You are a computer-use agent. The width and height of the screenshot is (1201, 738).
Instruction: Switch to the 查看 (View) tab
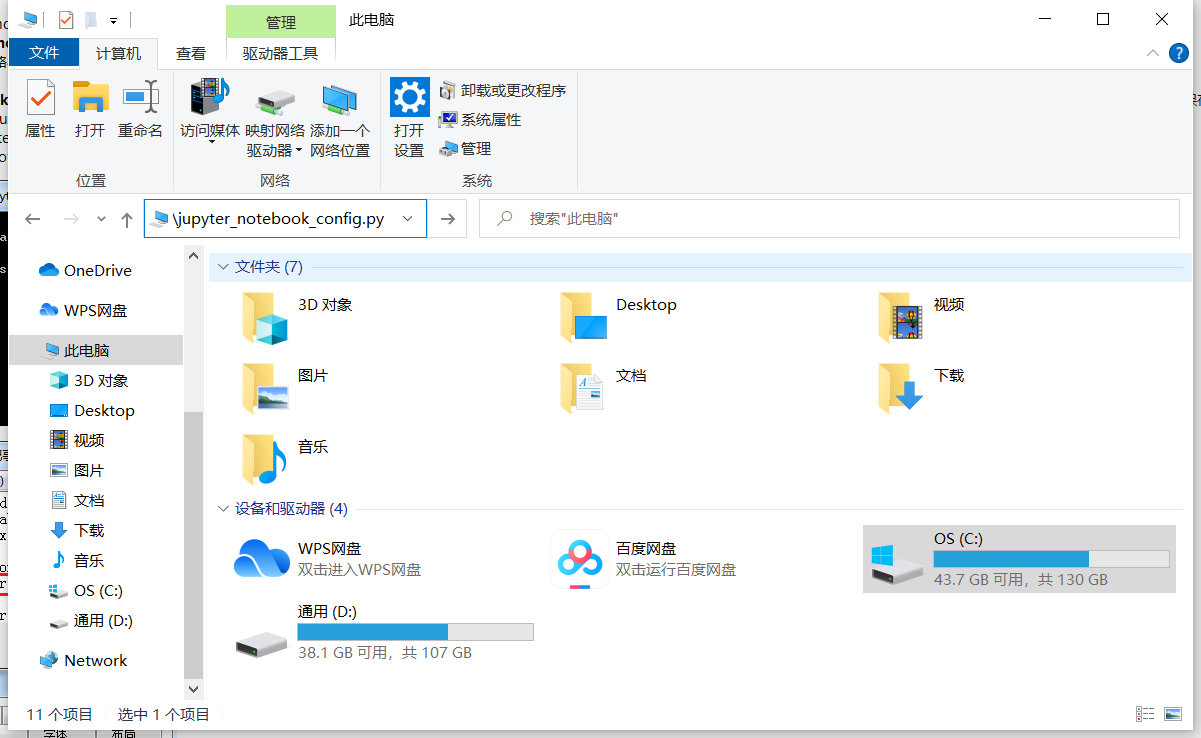(x=190, y=54)
